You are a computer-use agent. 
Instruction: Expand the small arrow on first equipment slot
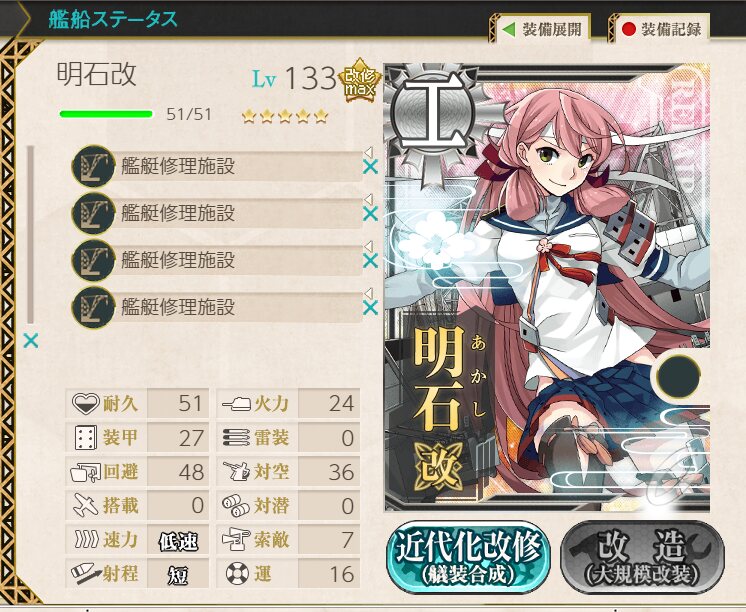coord(368,152)
